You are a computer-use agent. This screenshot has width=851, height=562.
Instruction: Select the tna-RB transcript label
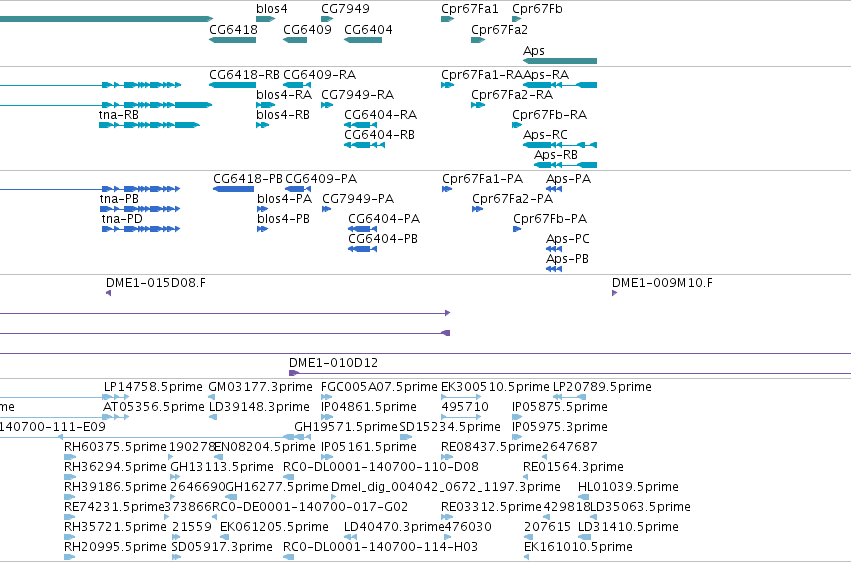click(119, 114)
